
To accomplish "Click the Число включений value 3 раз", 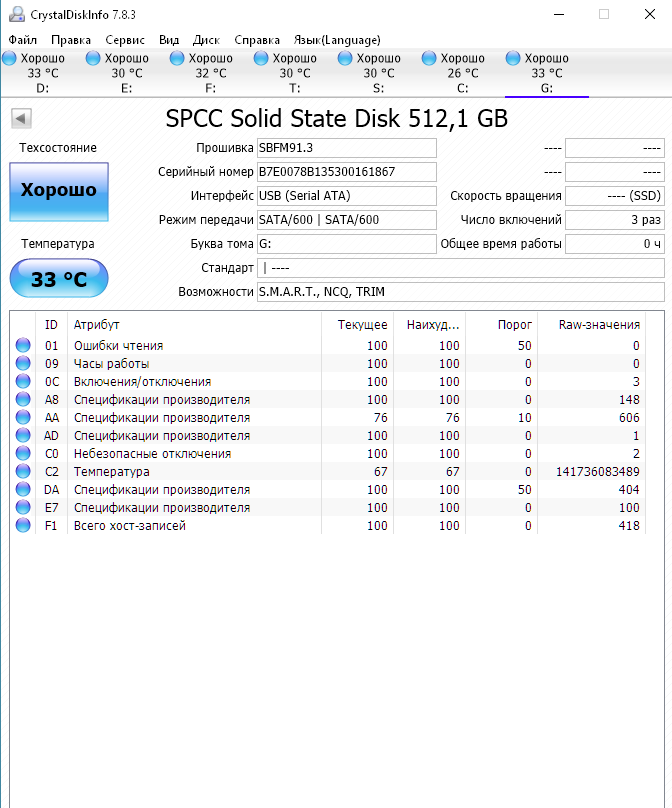I will pos(615,220).
